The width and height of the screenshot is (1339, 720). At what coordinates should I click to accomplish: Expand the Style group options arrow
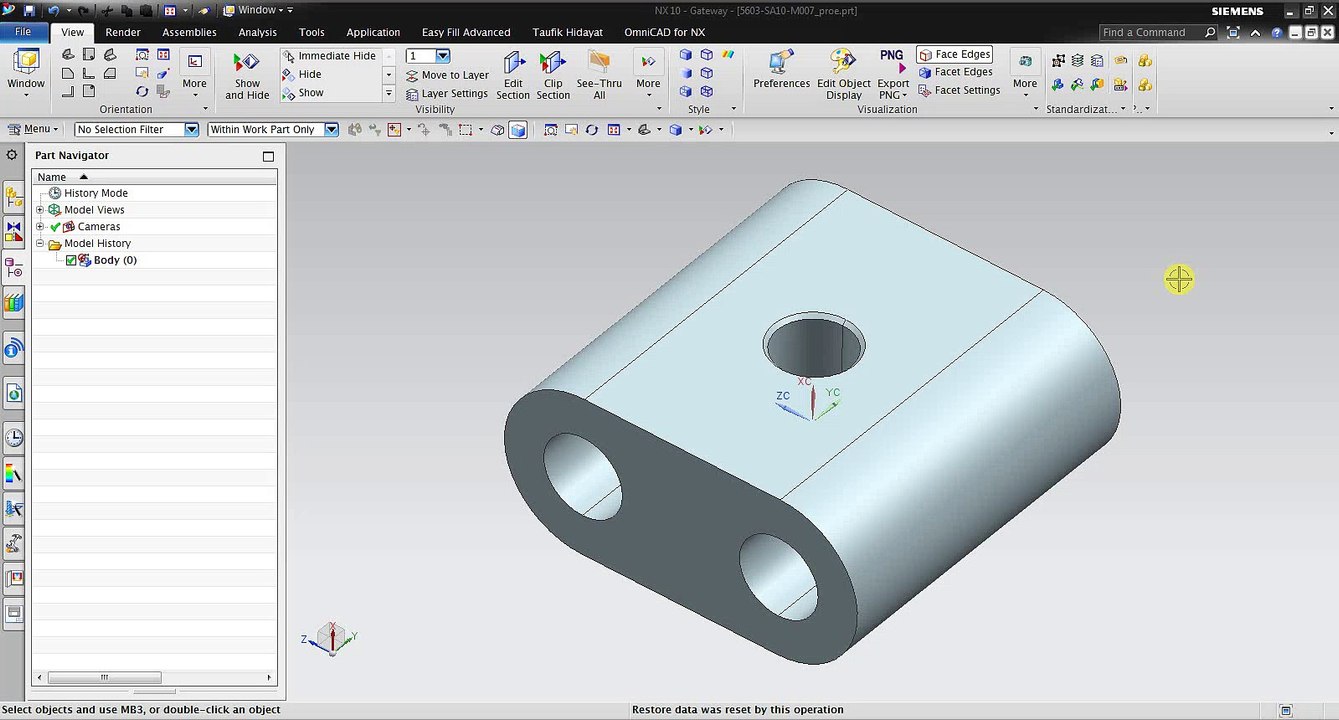click(x=733, y=109)
